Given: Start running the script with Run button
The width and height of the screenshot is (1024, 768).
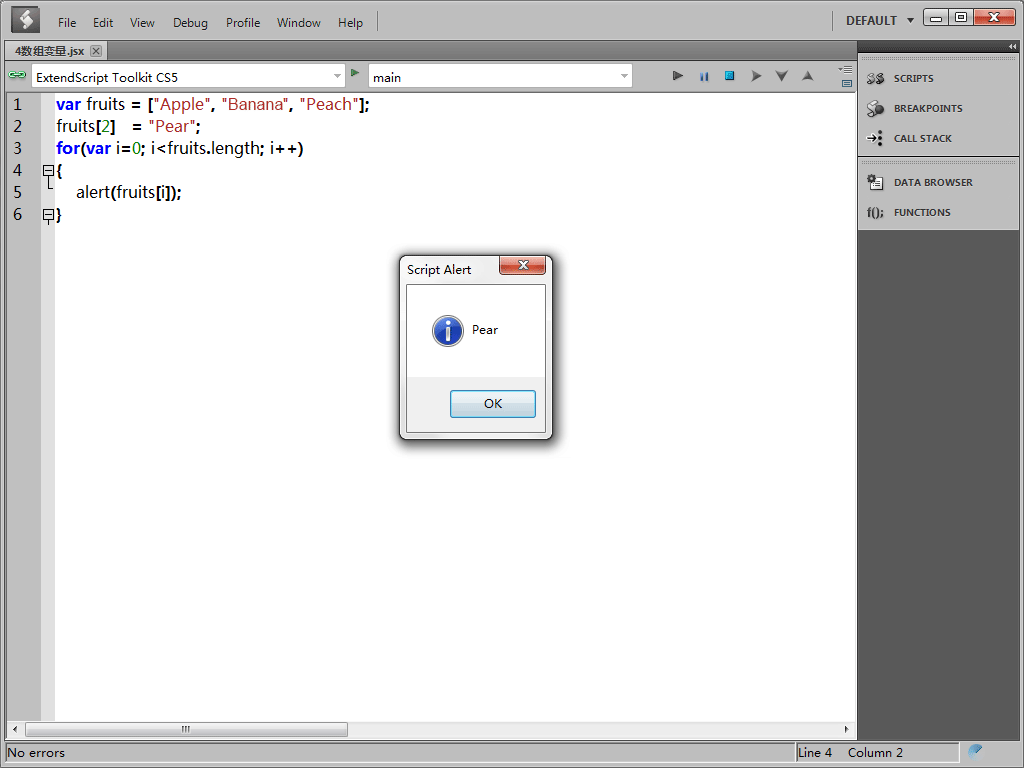Looking at the screenshot, I should coord(678,76).
